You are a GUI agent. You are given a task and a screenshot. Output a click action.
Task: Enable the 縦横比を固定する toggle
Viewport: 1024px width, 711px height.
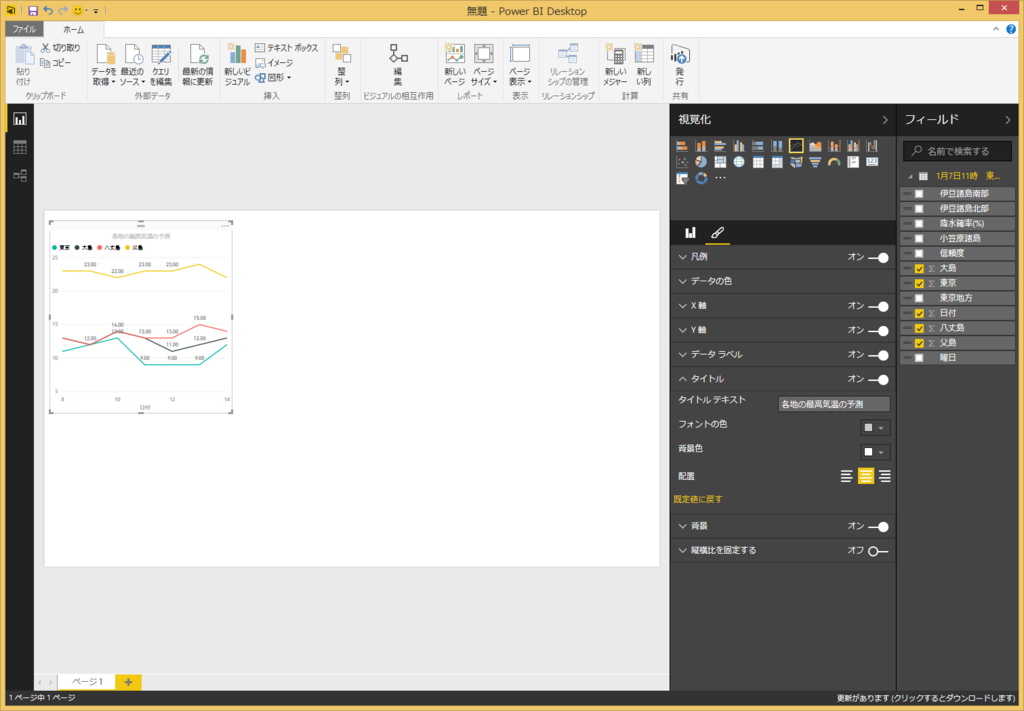click(x=878, y=551)
